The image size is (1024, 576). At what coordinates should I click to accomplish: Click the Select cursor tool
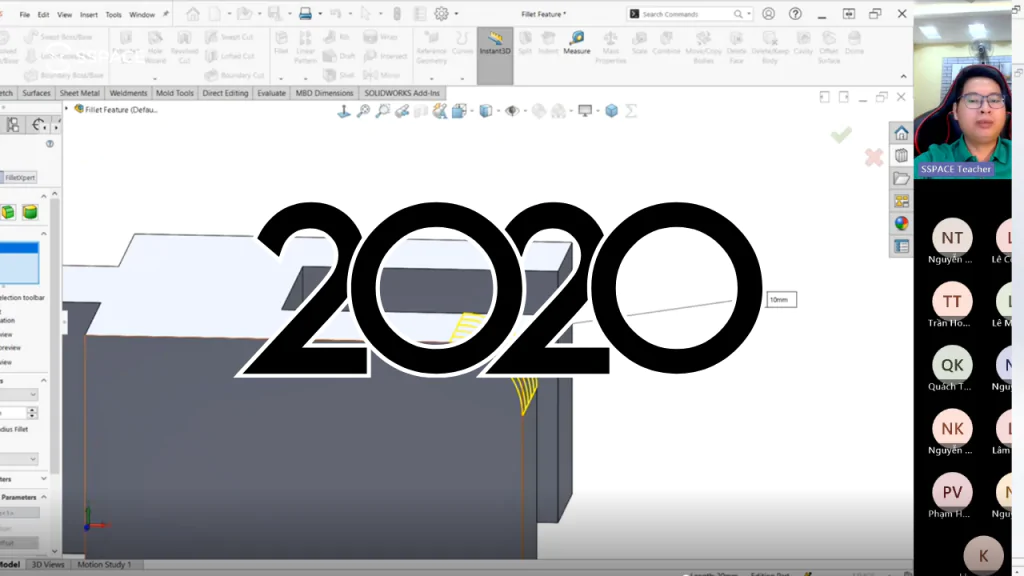(366, 14)
